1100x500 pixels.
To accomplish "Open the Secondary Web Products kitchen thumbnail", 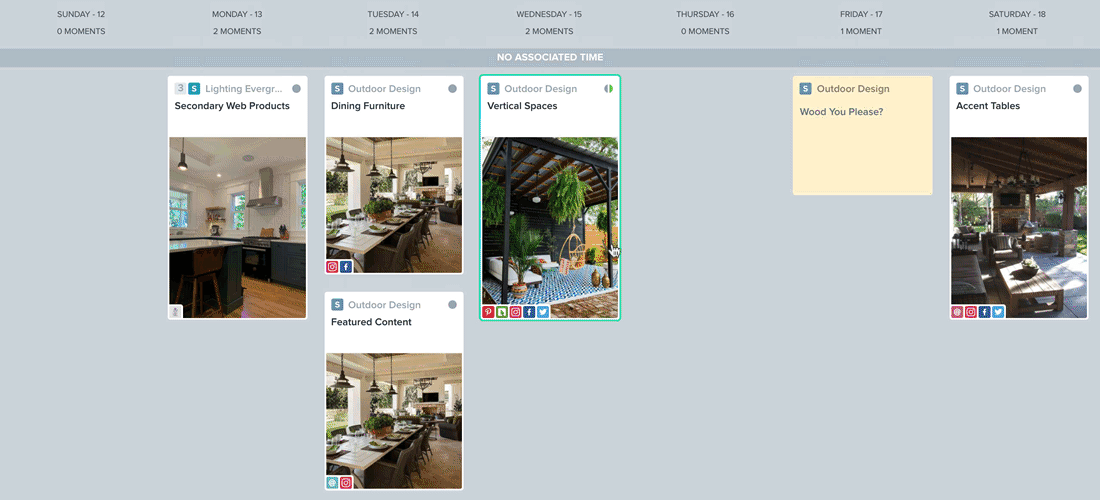I will [238, 227].
